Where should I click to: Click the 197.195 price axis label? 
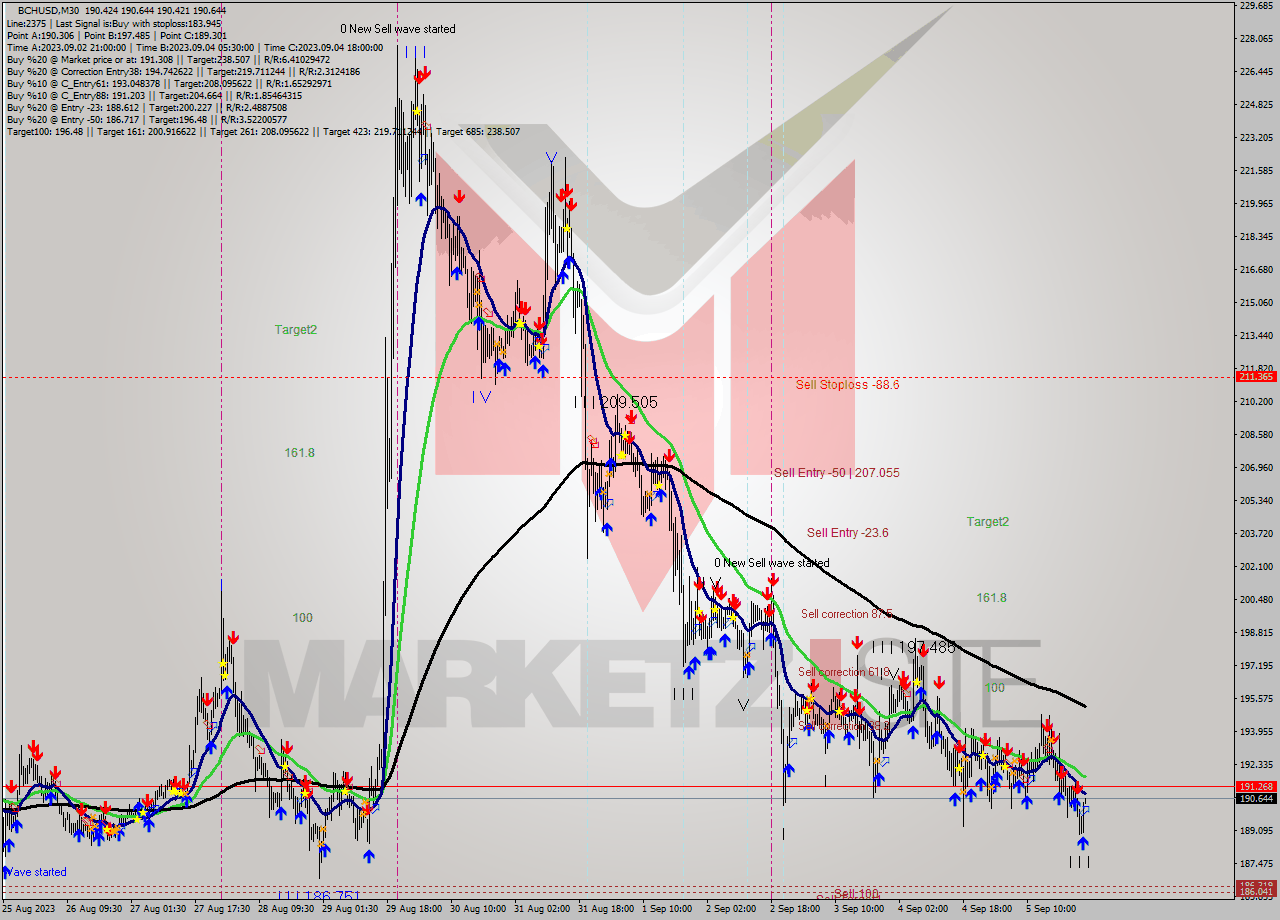[1256, 666]
